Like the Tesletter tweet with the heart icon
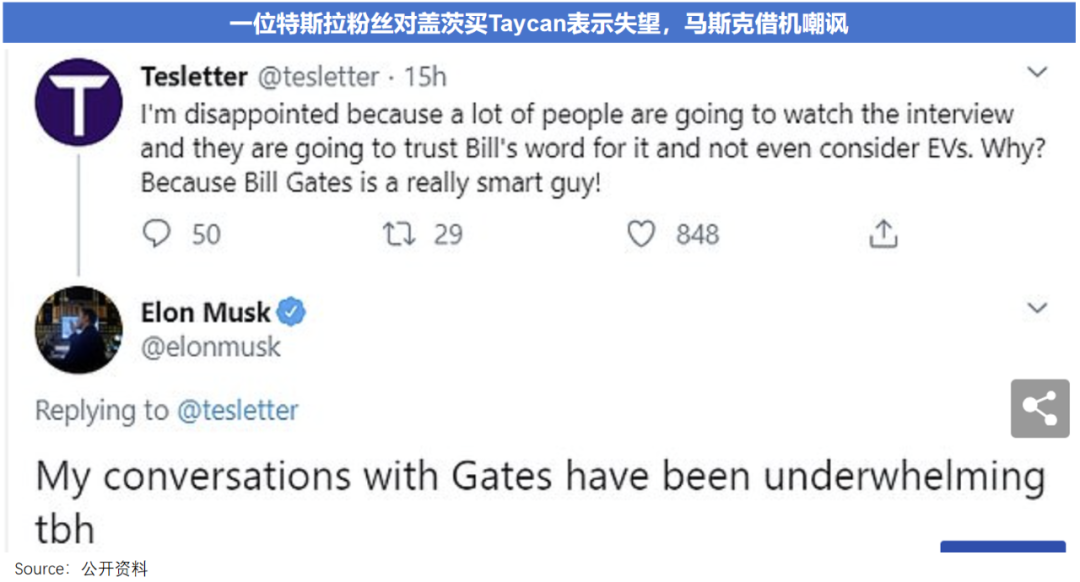The width and height of the screenshot is (1080, 582). pos(641,234)
